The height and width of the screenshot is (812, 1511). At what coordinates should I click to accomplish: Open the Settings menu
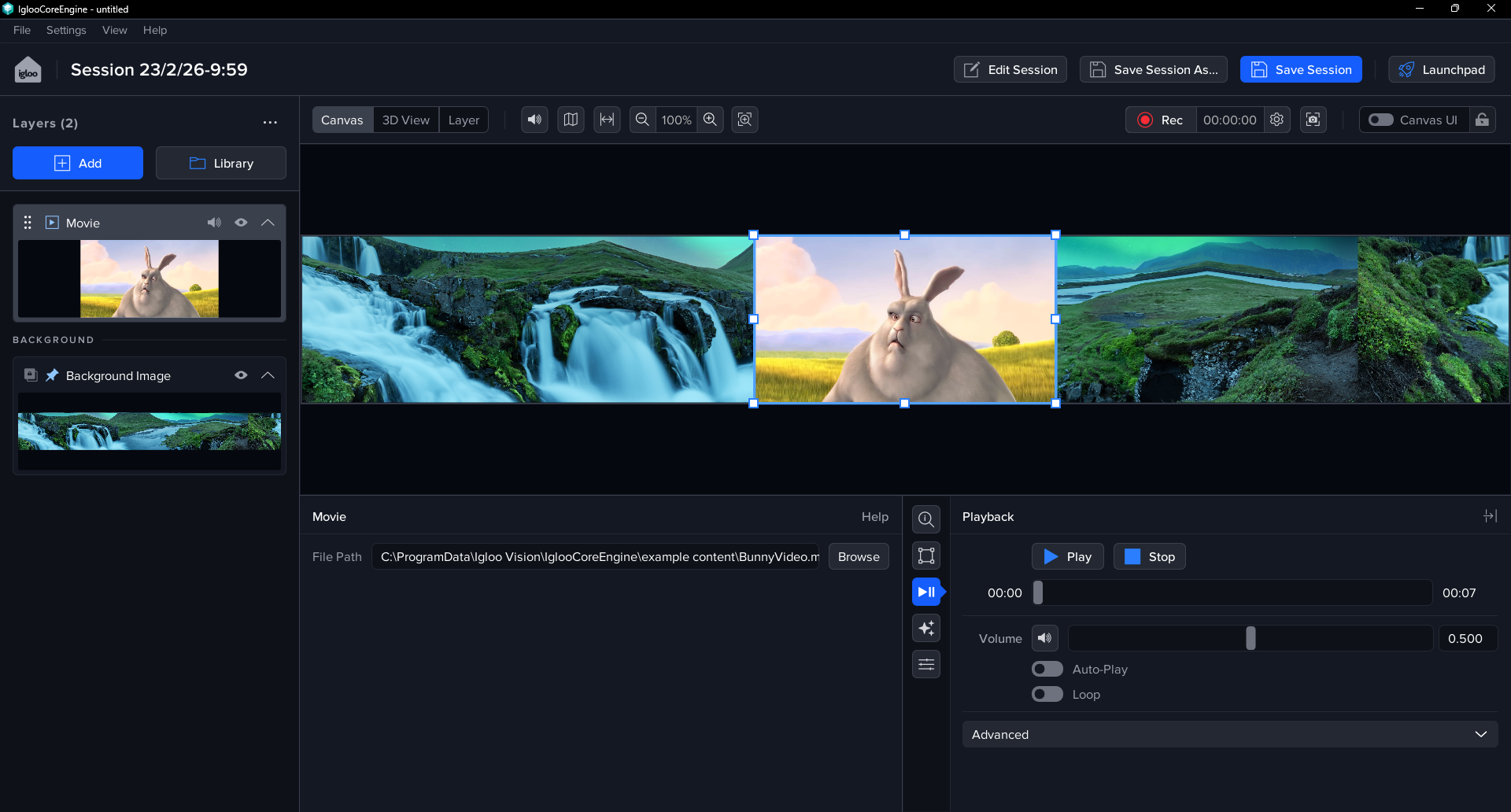(66, 30)
